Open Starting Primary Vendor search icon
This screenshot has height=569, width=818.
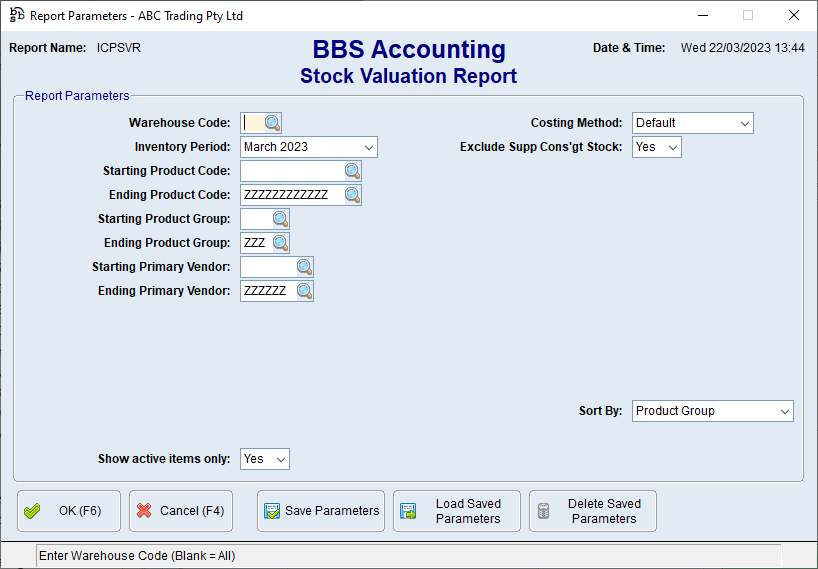[304, 267]
